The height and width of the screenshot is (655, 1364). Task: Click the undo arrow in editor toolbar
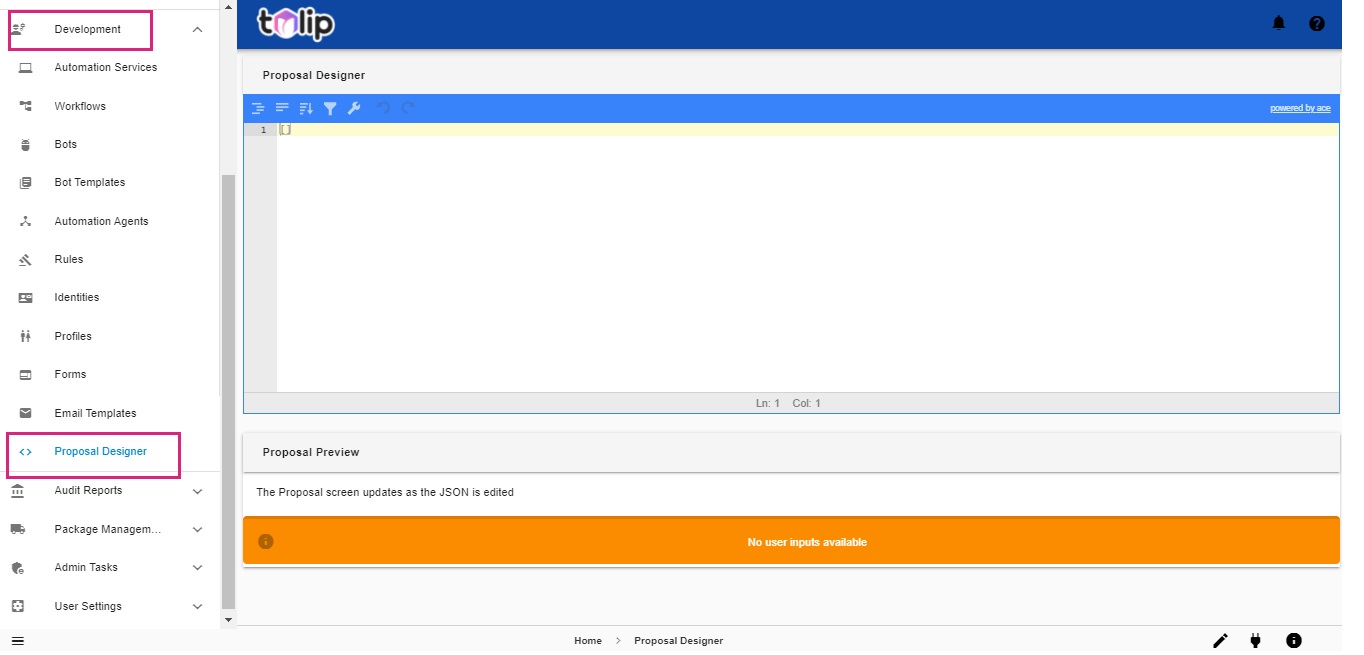point(383,108)
